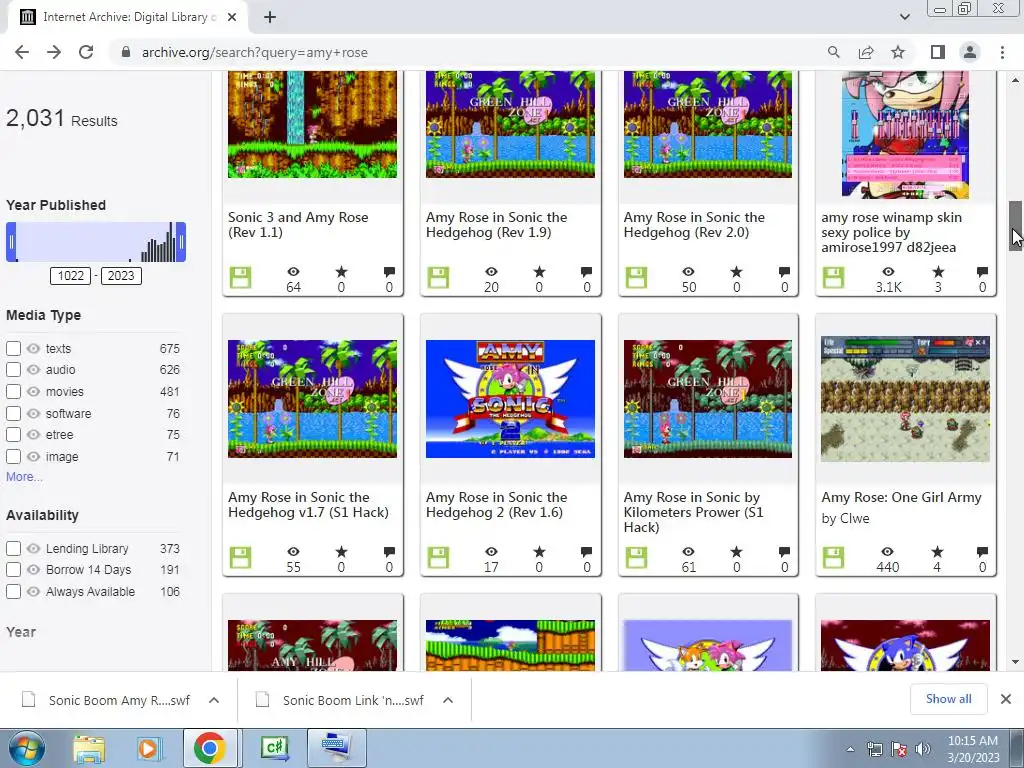The width and height of the screenshot is (1024, 768).
Task: Check the Lending Library checkbox
Action: (14, 549)
